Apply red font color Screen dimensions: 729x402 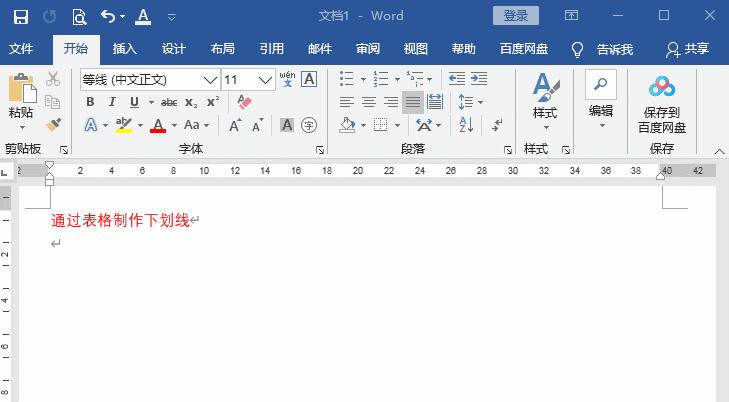158,125
